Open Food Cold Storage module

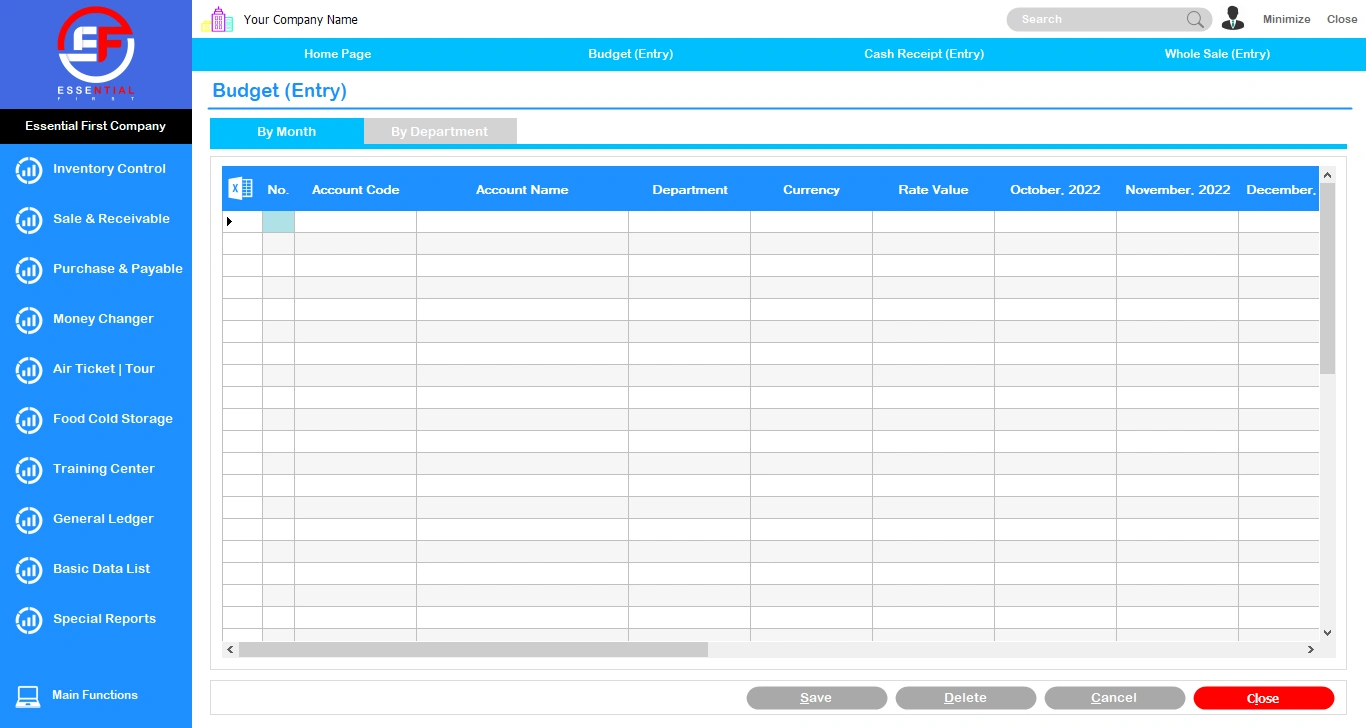[x=113, y=419]
